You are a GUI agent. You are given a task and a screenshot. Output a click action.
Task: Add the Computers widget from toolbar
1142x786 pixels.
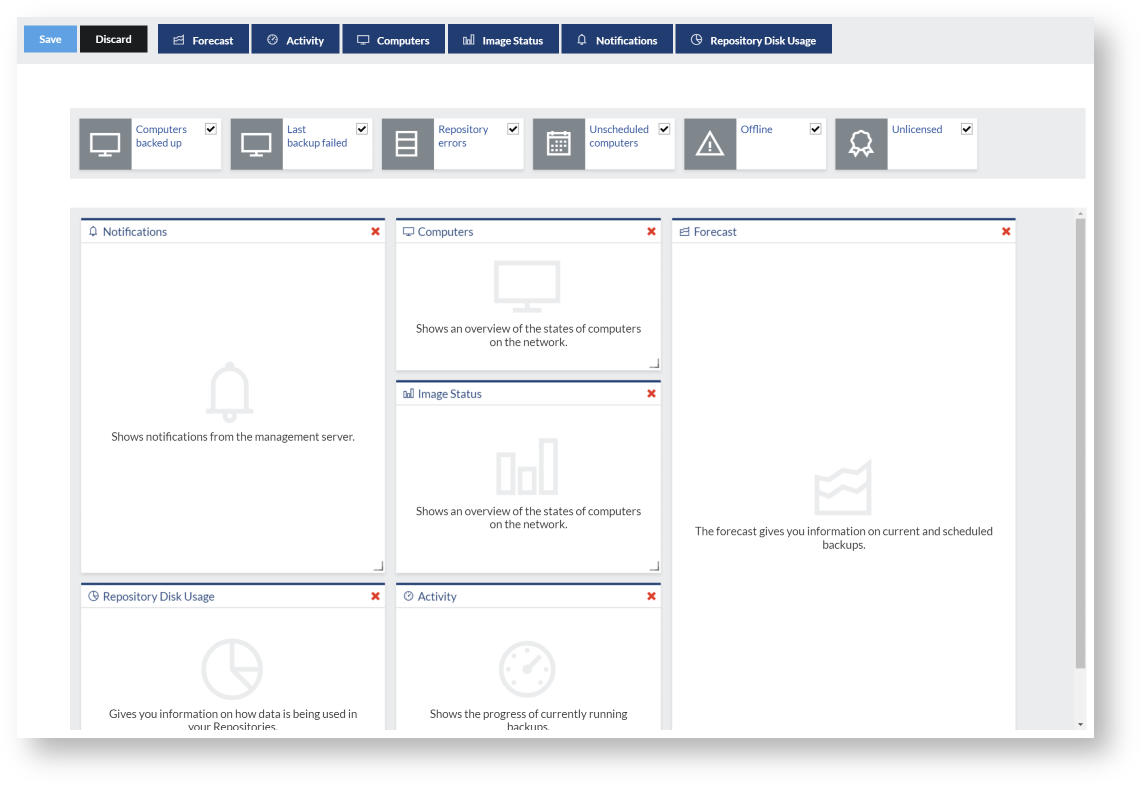pyautogui.click(x=393, y=40)
